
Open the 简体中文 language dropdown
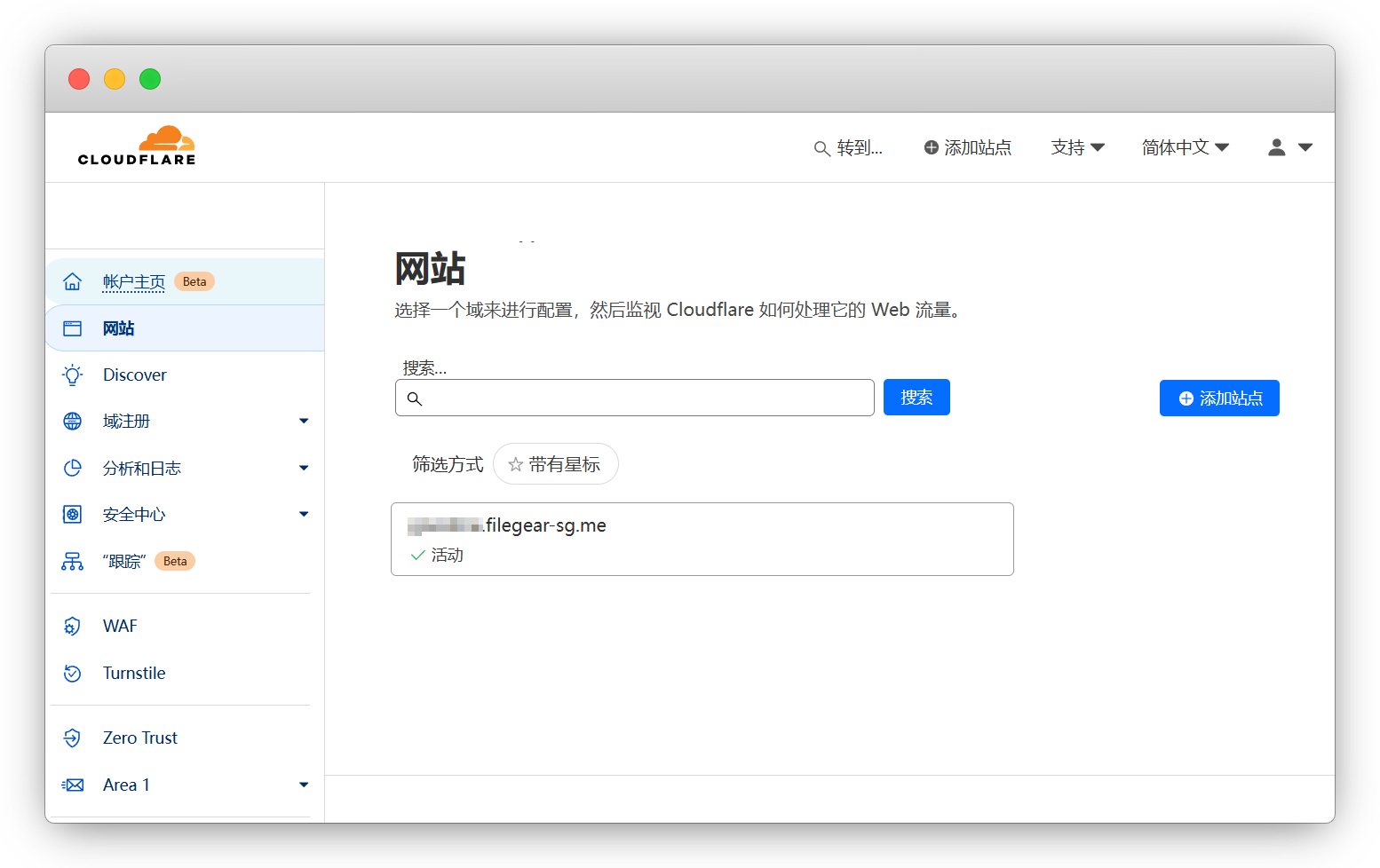point(1185,147)
